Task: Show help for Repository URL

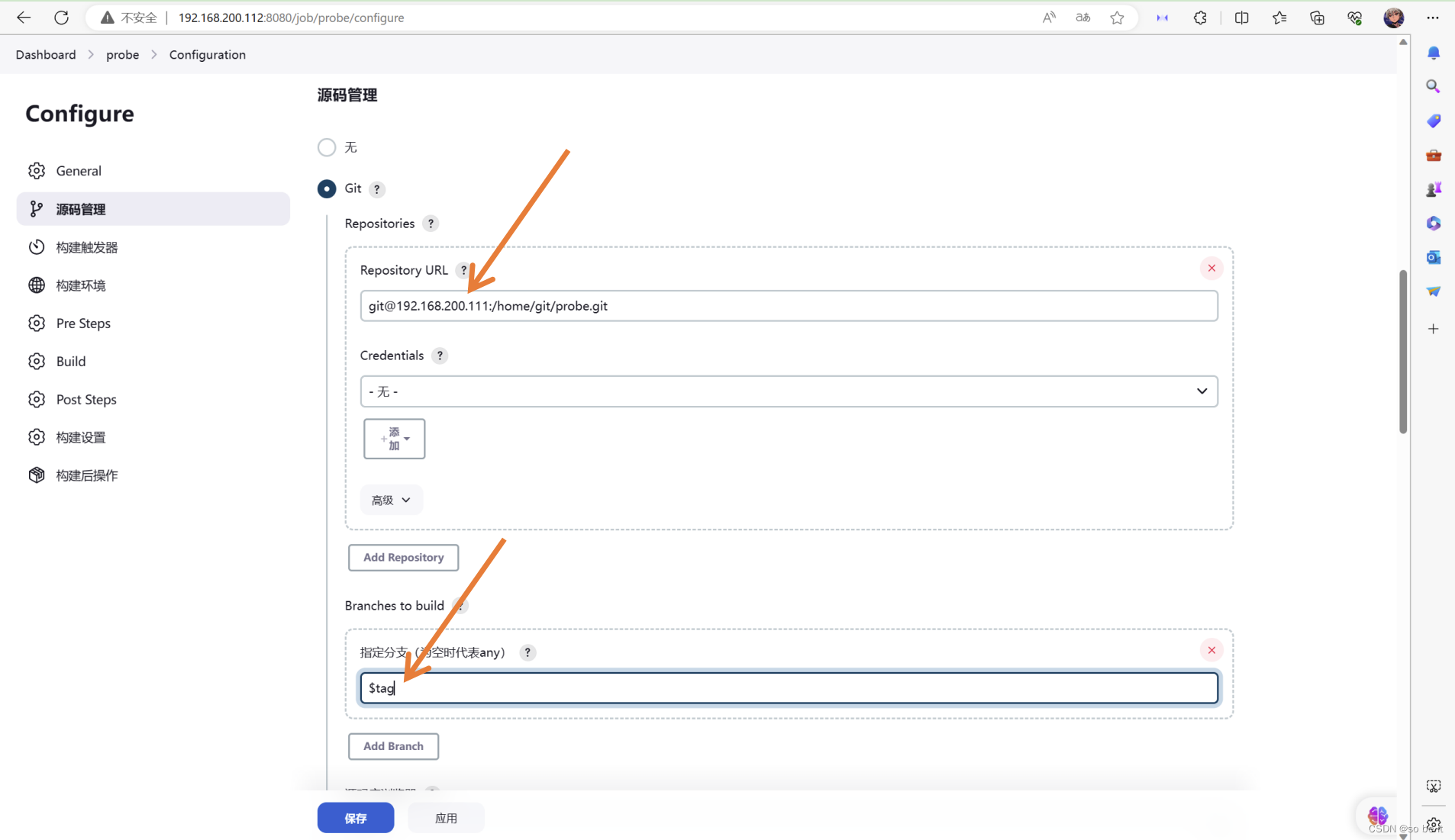Action: tap(463, 270)
